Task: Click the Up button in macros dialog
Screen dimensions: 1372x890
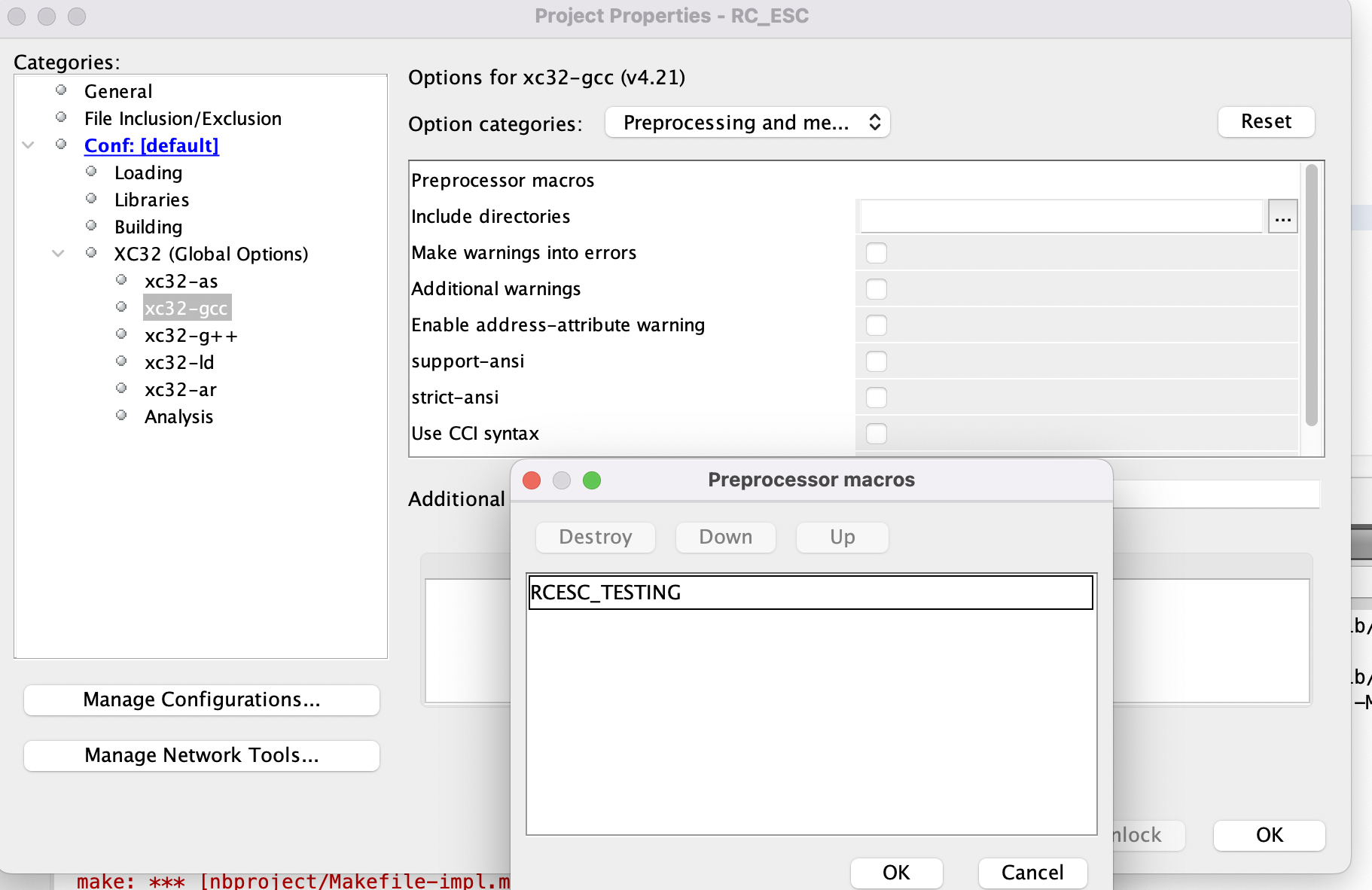Action: click(842, 537)
